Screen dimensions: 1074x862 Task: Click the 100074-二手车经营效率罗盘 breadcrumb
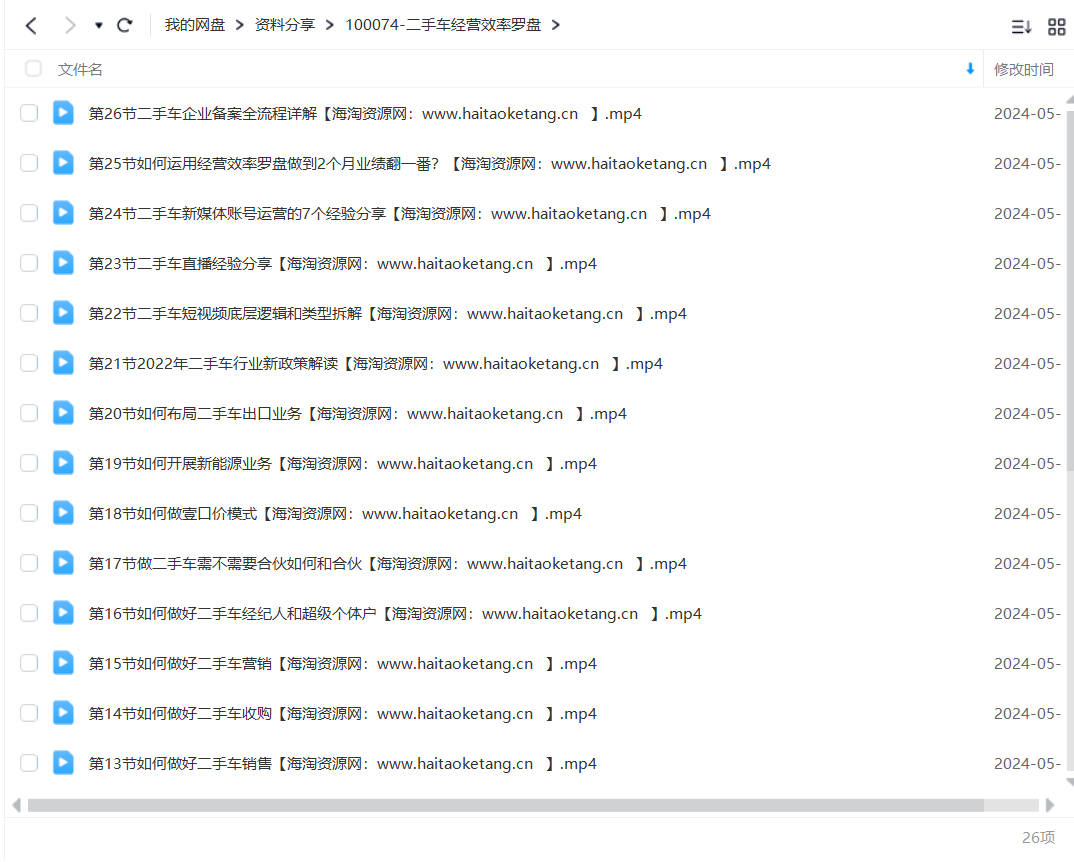(x=443, y=25)
